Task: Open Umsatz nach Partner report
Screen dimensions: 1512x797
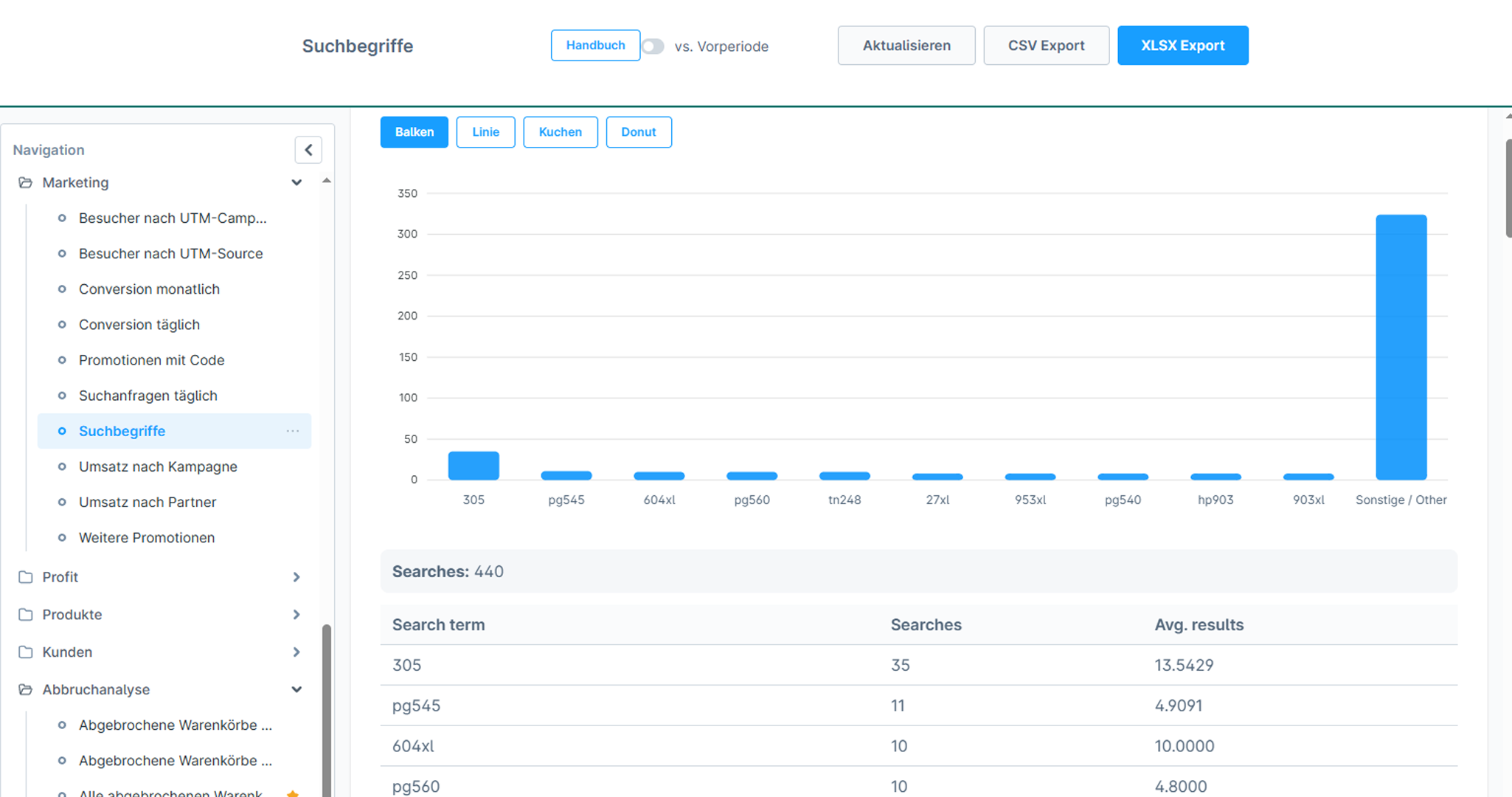Action: coord(148,502)
